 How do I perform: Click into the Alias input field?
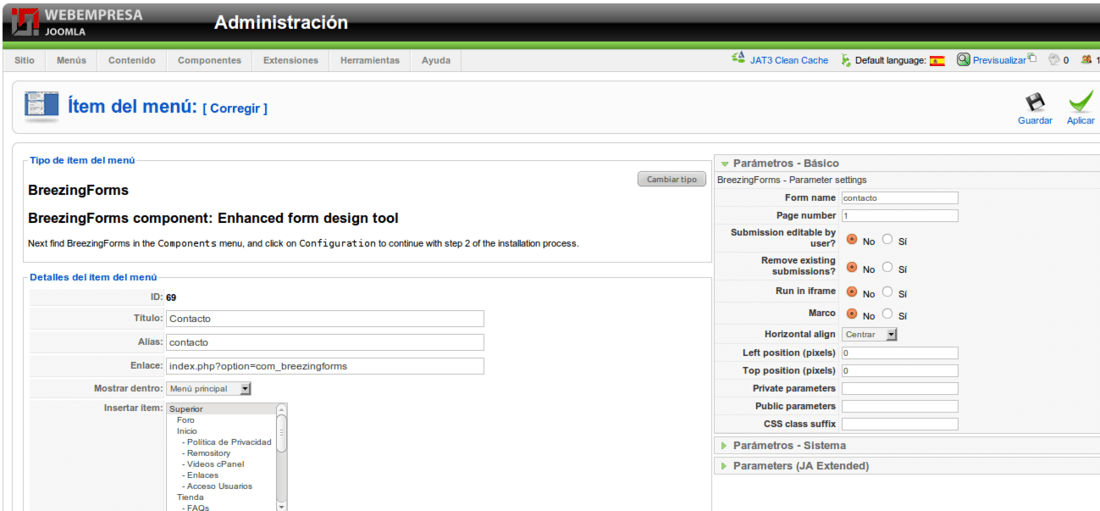point(325,343)
